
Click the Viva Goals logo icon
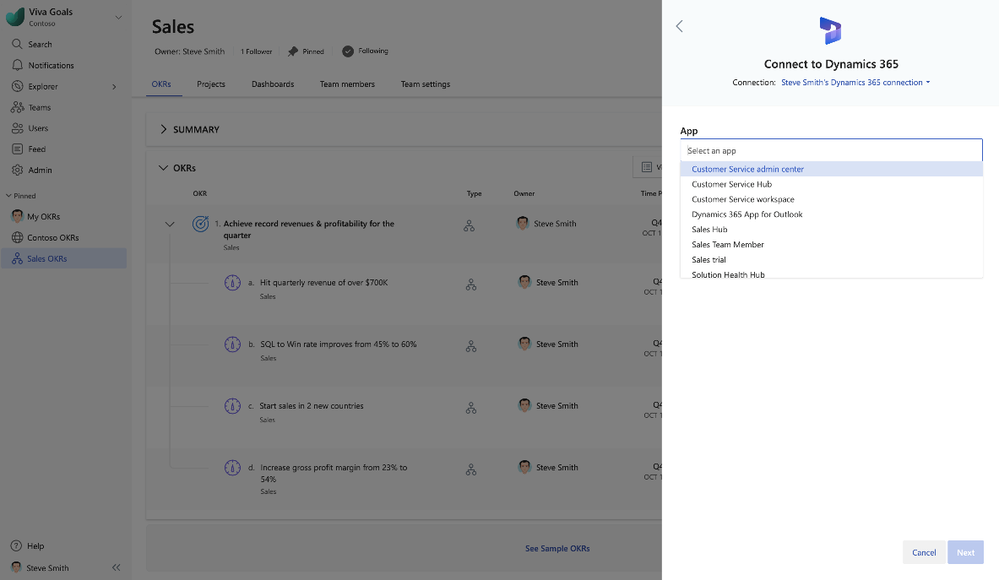pyautogui.click(x=15, y=17)
